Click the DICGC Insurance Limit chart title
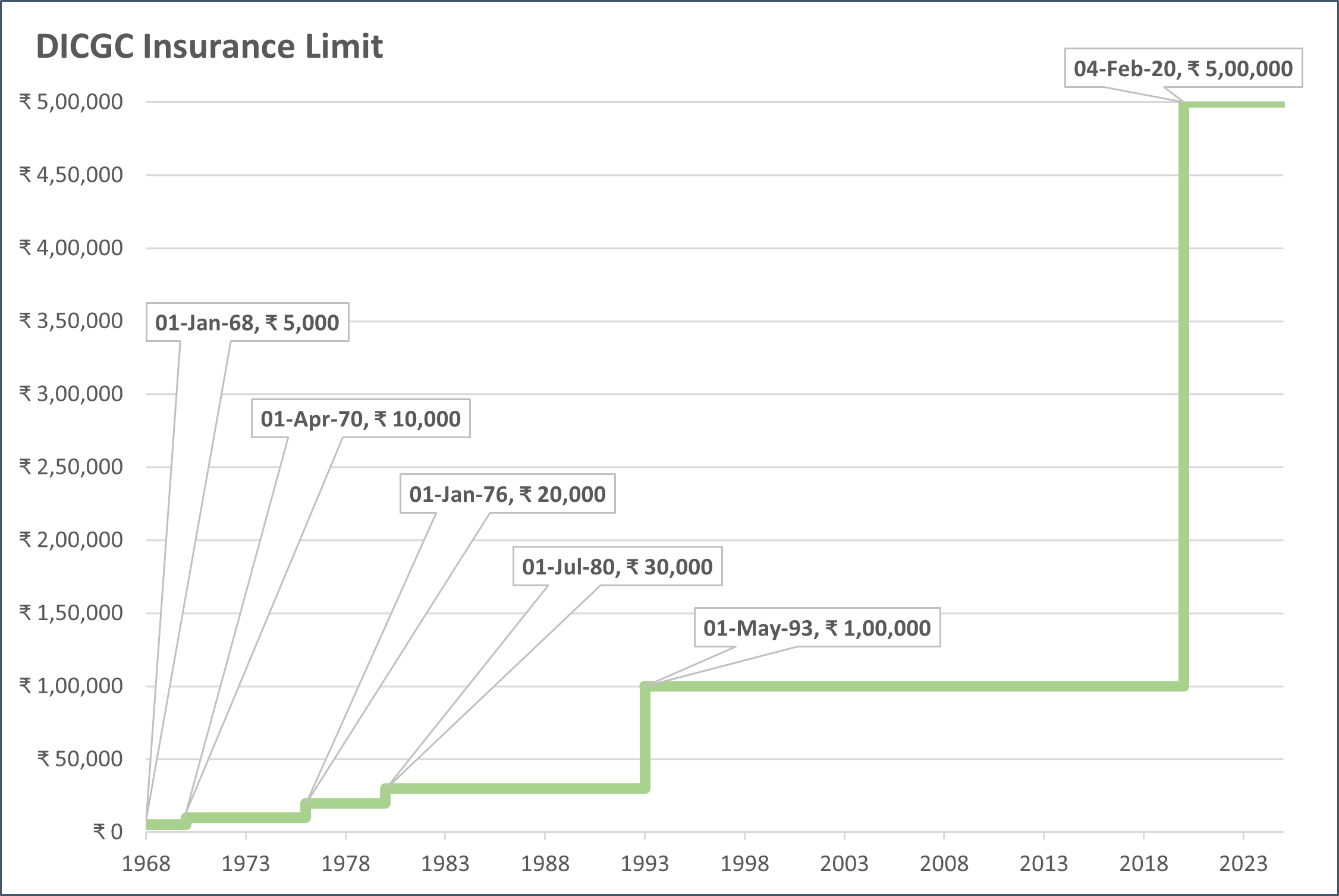 click(209, 46)
